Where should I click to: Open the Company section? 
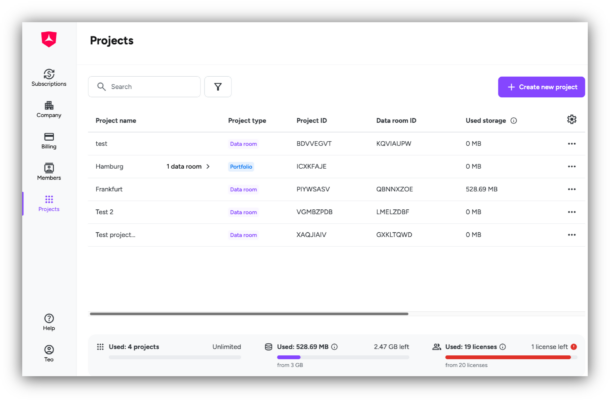tap(49, 109)
